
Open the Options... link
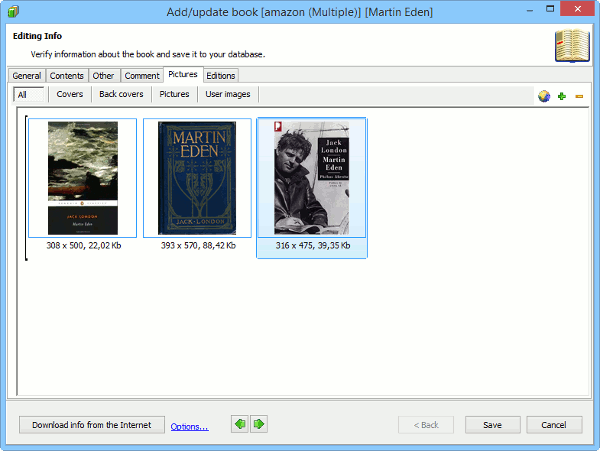pos(189,427)
